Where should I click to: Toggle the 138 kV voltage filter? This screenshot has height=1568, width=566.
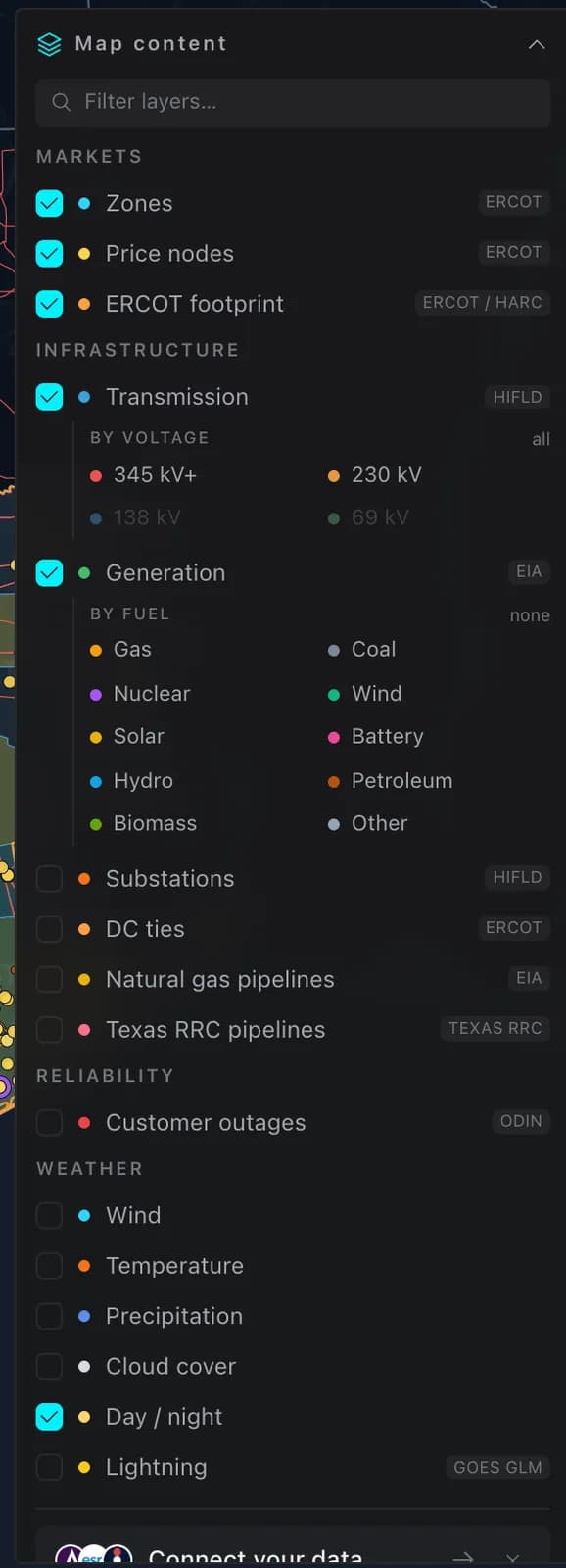pos(135,517)
